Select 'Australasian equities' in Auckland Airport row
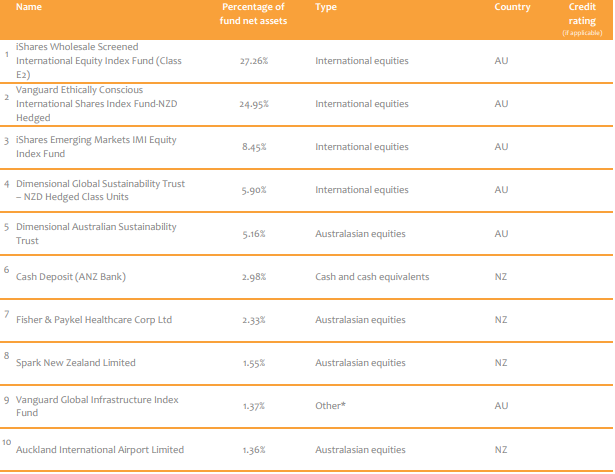615x474 pixels. pos(360,450)
